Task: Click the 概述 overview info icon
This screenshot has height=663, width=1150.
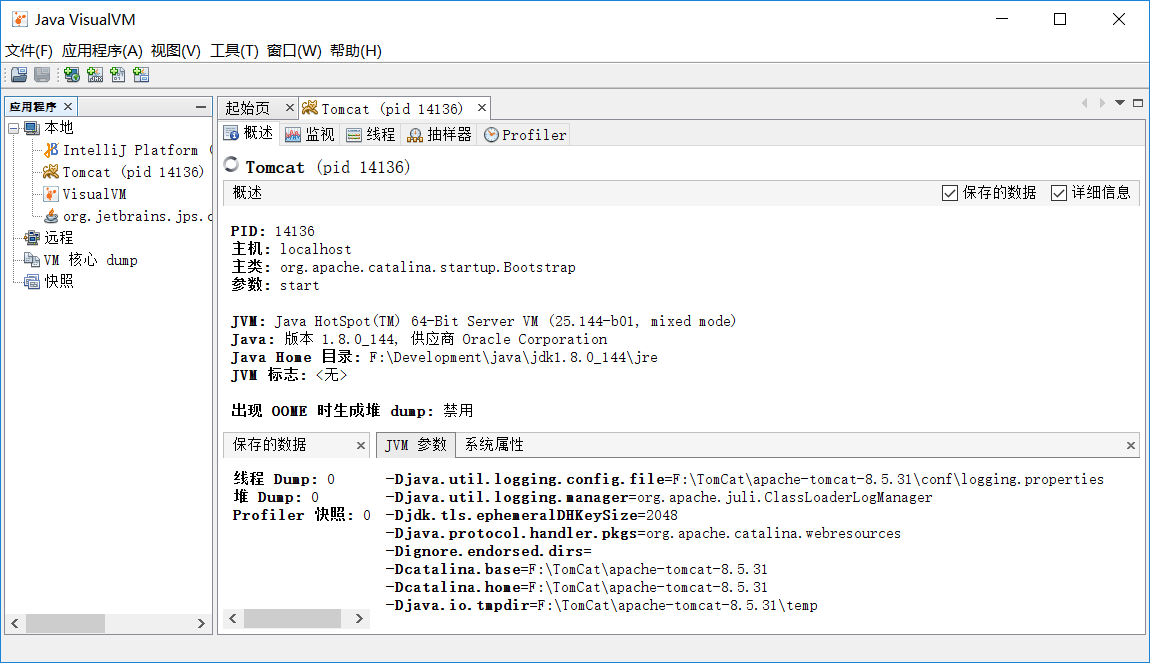Action: 231,133
